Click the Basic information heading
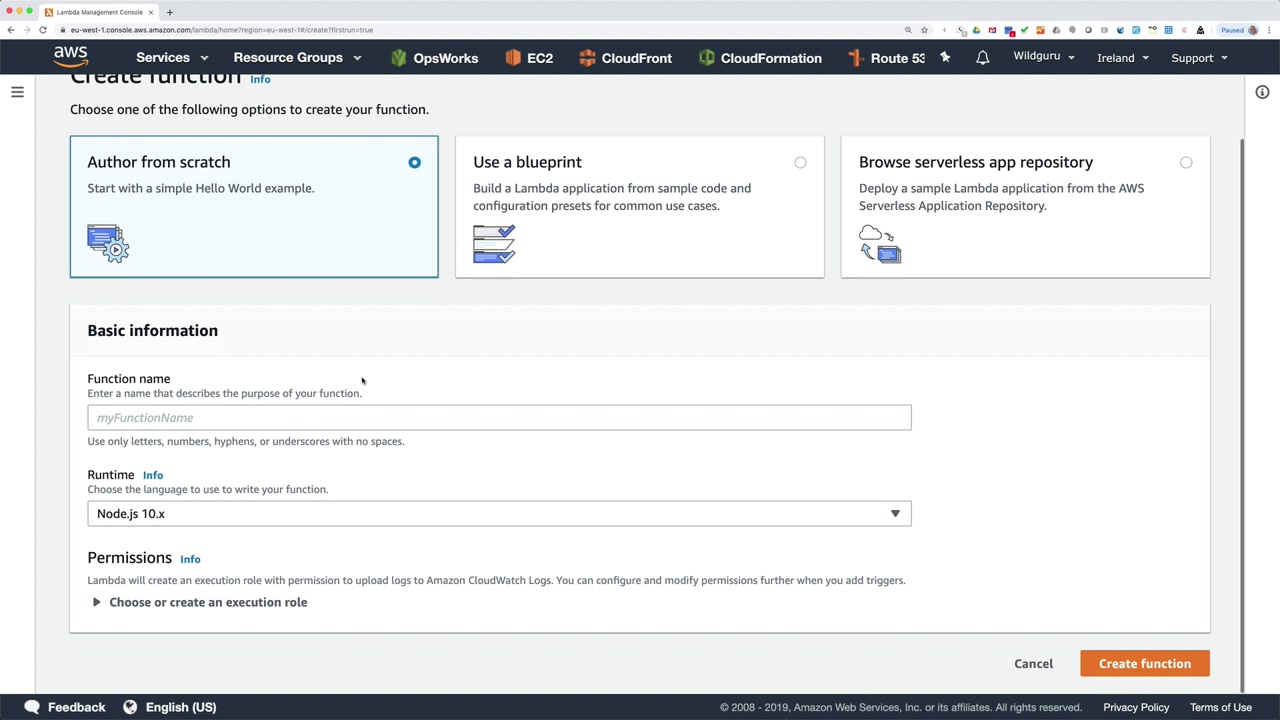Viewport: 1280px width, 720px height. click(152, 331)
